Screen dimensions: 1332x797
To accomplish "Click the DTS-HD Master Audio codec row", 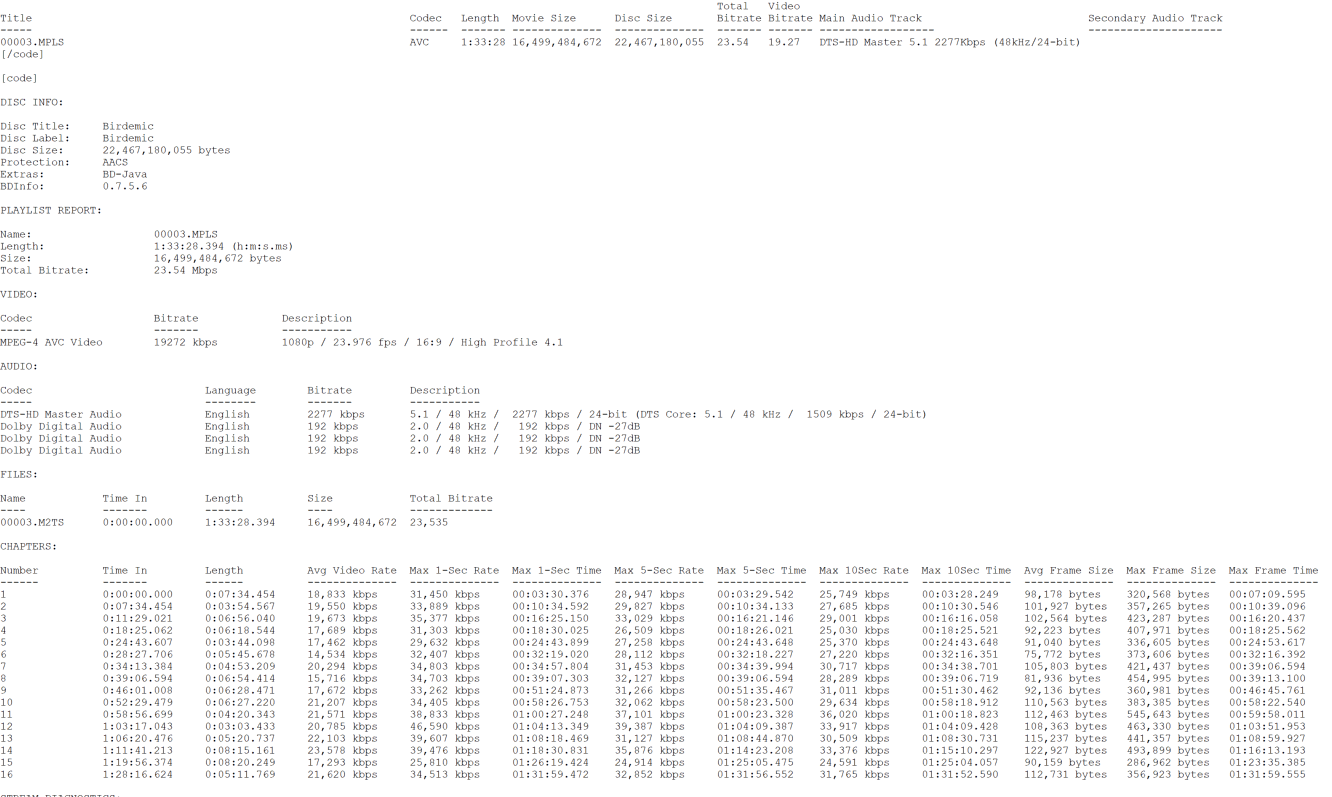I will point(61,414).
